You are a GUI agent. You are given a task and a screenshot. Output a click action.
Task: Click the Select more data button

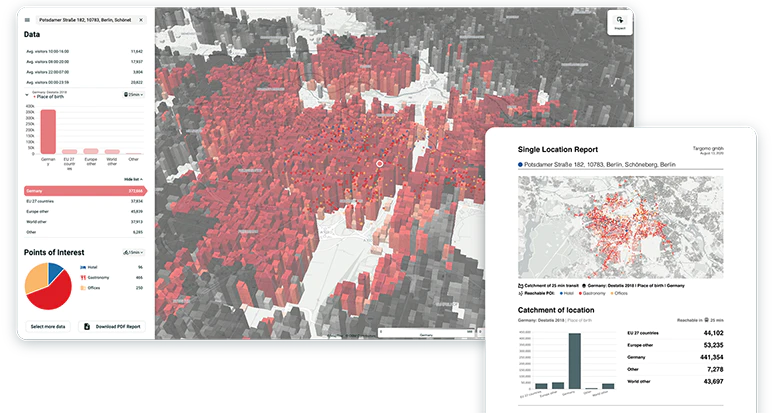pyautogui.click(x=48, y=327)
